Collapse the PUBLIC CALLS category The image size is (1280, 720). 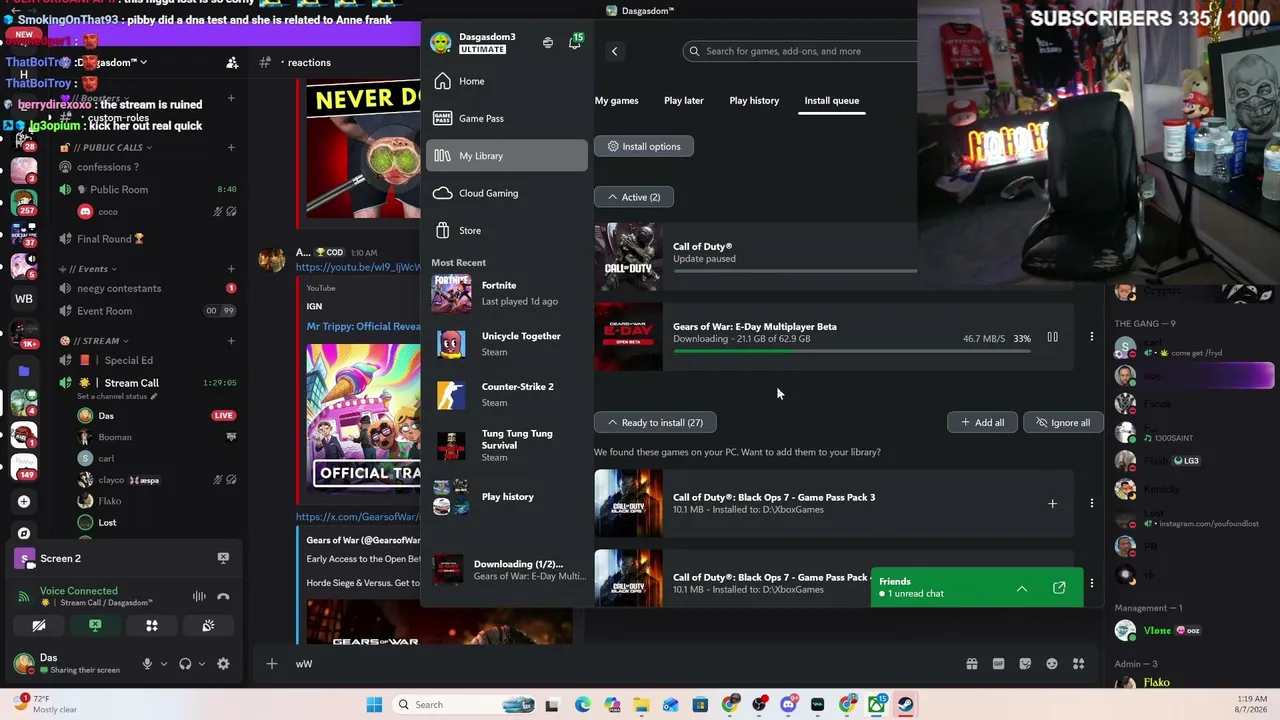point(107,148)
